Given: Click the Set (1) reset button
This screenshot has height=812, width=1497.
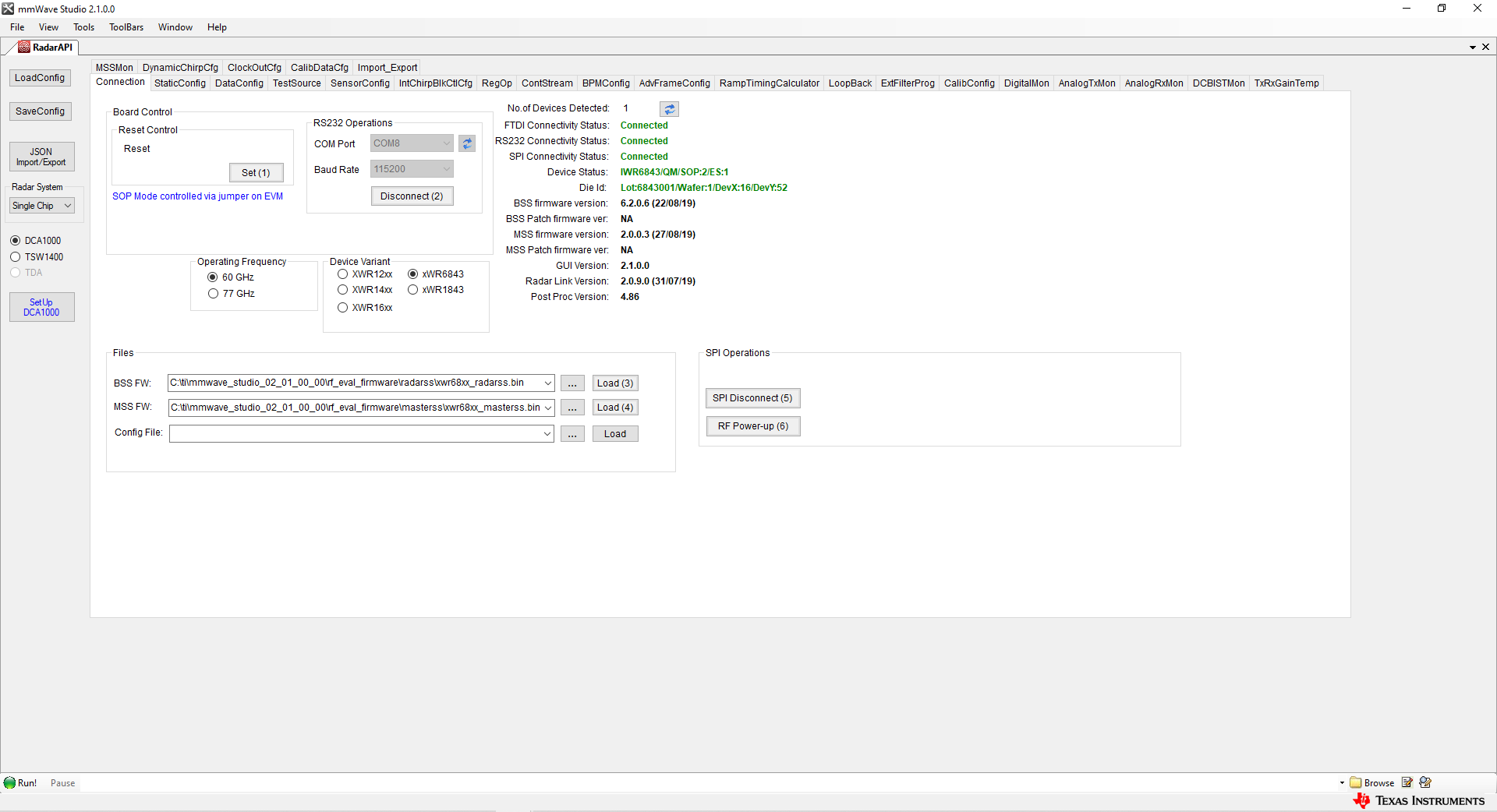Looking at the screenshot, I should (256, 173).
